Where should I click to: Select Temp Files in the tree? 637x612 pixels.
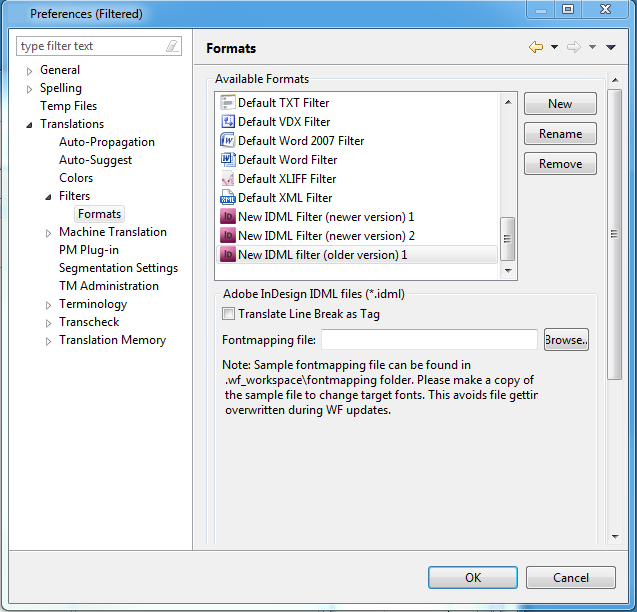coord(68,106)
